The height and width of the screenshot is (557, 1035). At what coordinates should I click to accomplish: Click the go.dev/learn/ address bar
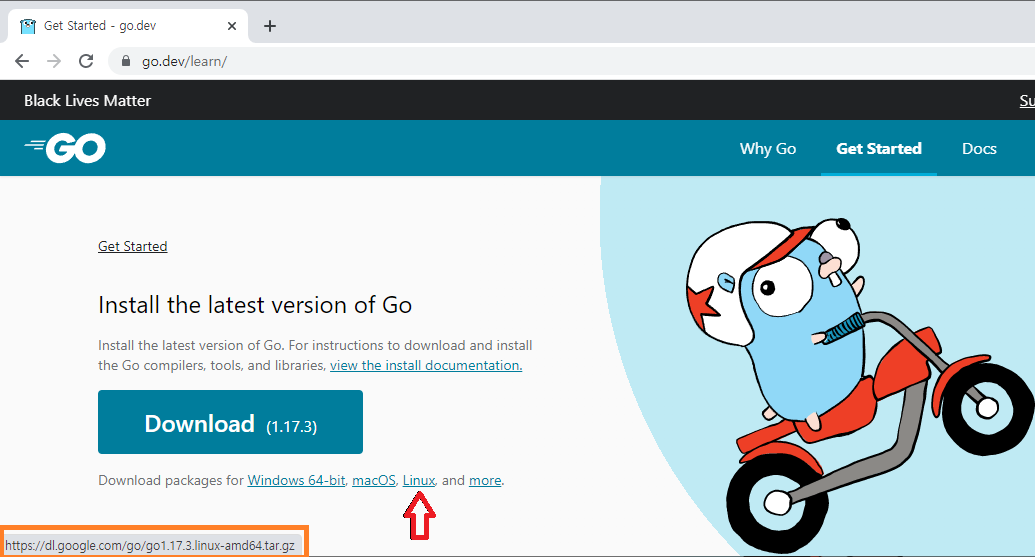571,61
